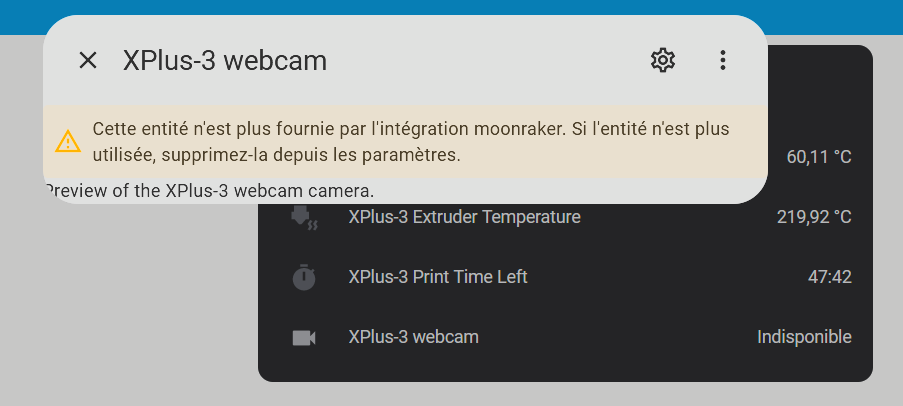The image size is (903, 406).
Task: Click the Indisponible webcam status
Action: click(x=804, y=337)
